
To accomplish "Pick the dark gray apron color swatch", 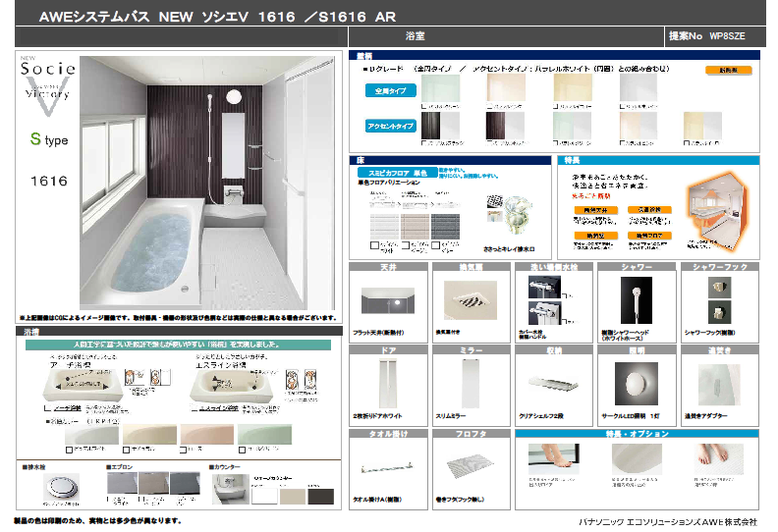I will click(185, 483).
